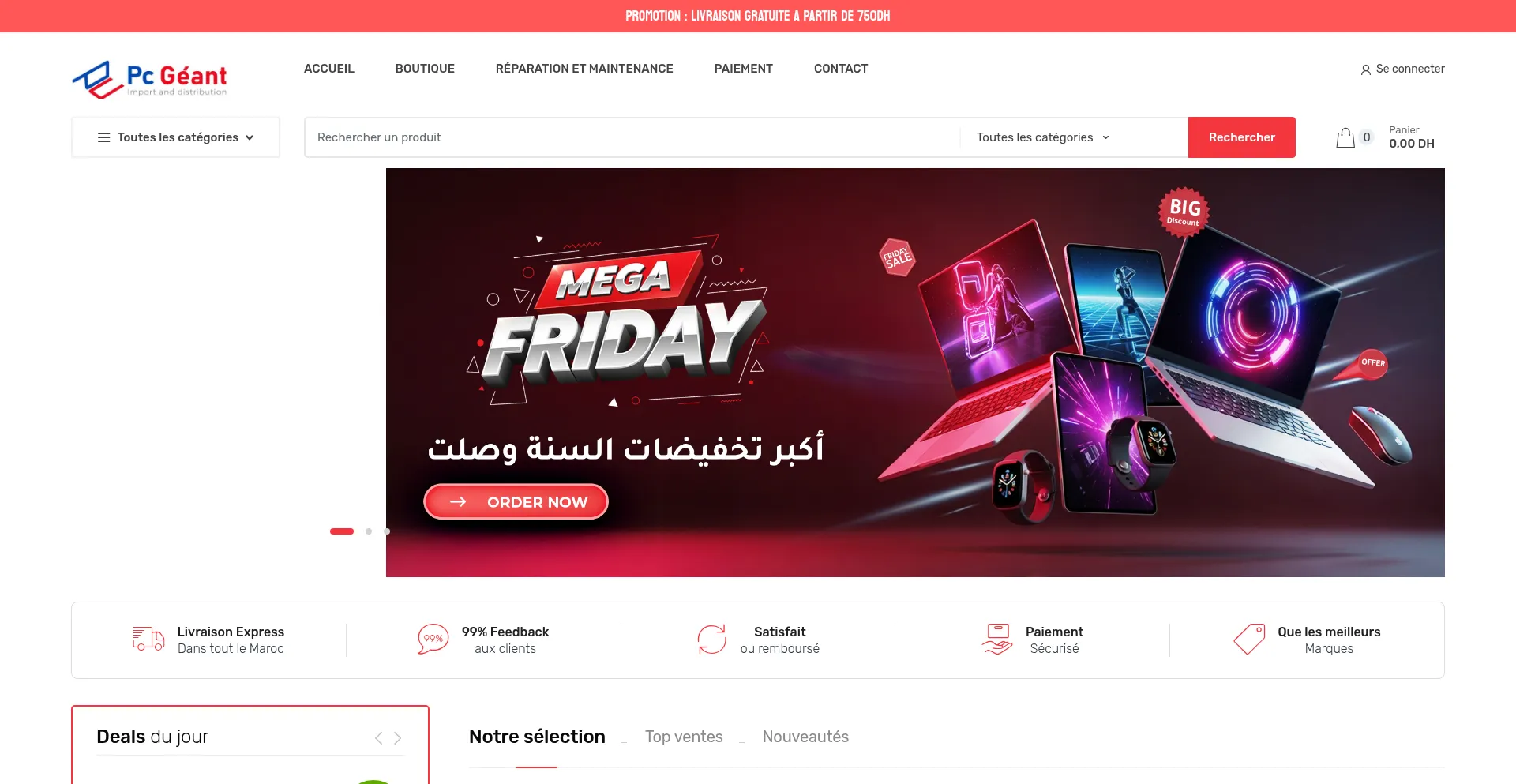Go to previous Deals du jour item
Viewport: 1516px width, 784px height.
[379, 738]
